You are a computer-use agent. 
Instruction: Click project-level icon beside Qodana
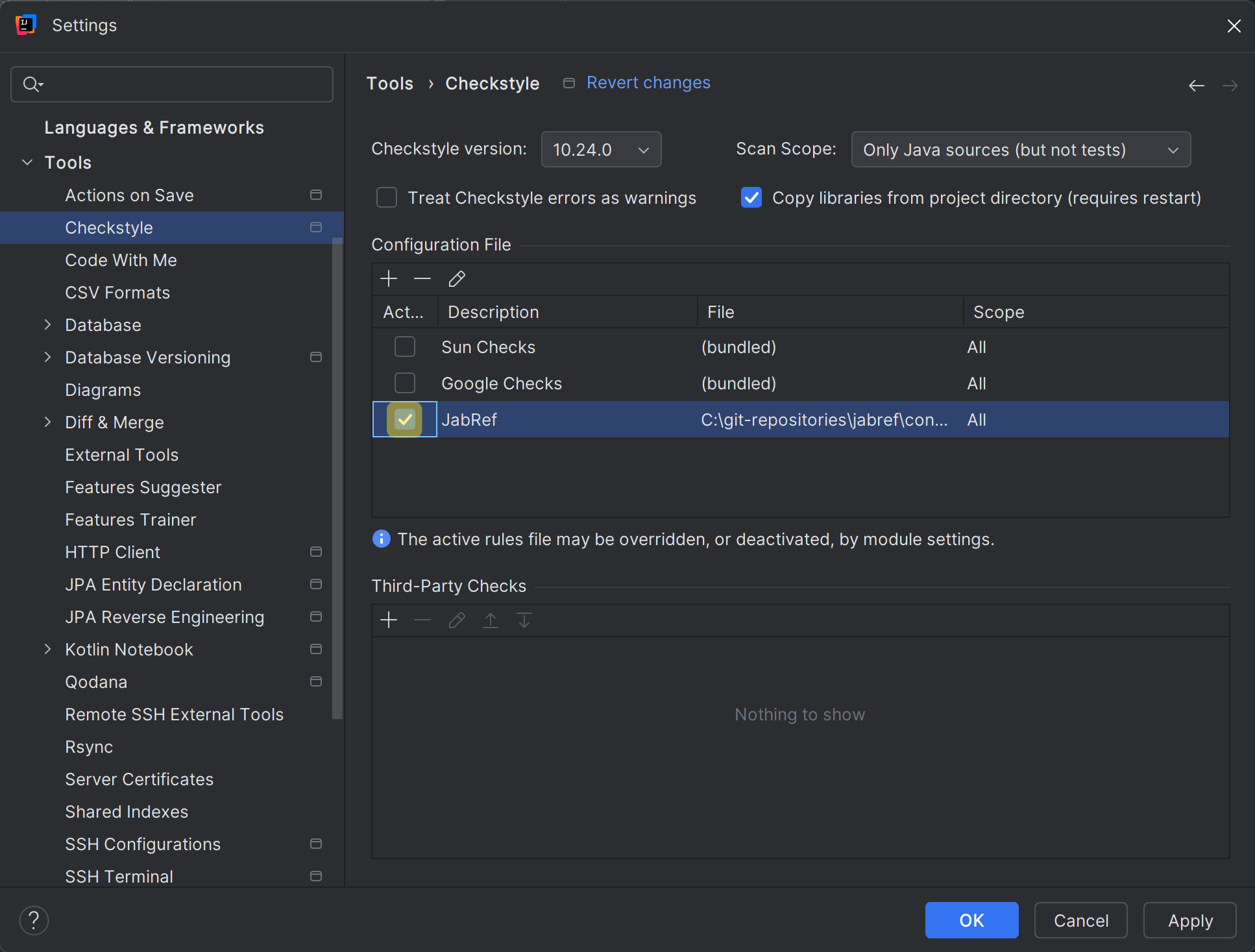point(316,681)
